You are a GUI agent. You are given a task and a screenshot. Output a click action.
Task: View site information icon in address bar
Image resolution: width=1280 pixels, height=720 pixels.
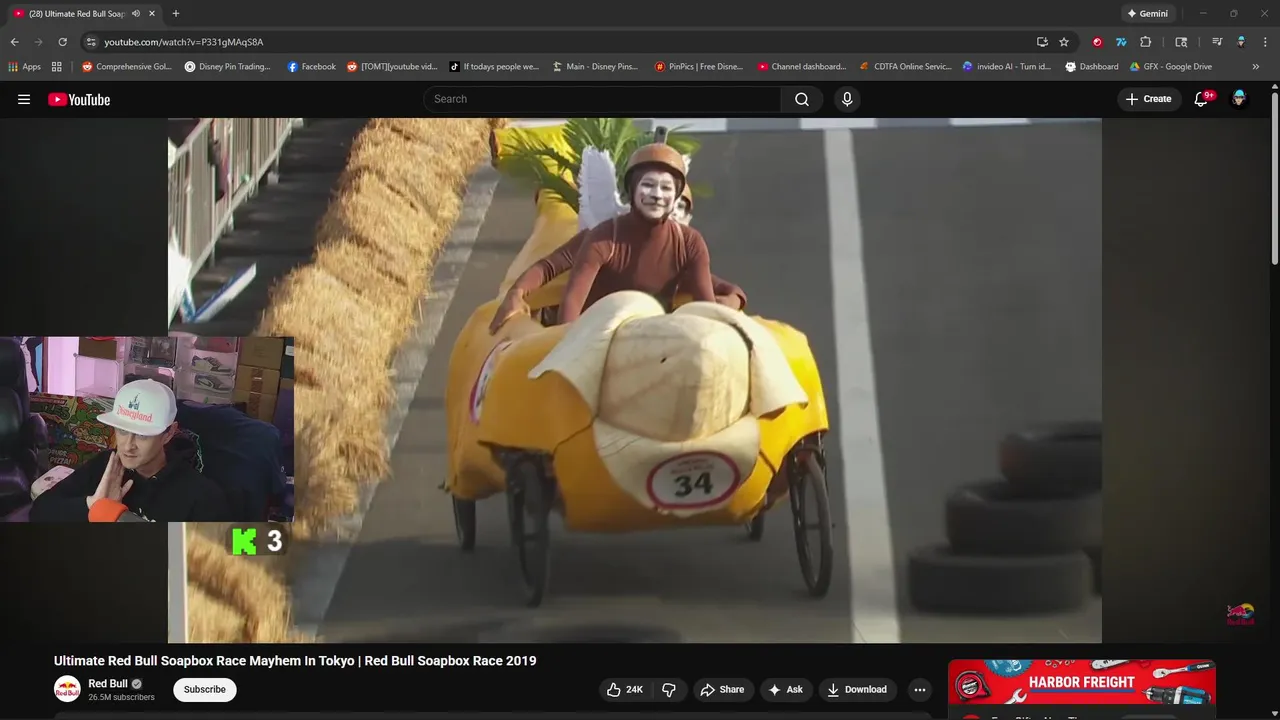point(90,42)
